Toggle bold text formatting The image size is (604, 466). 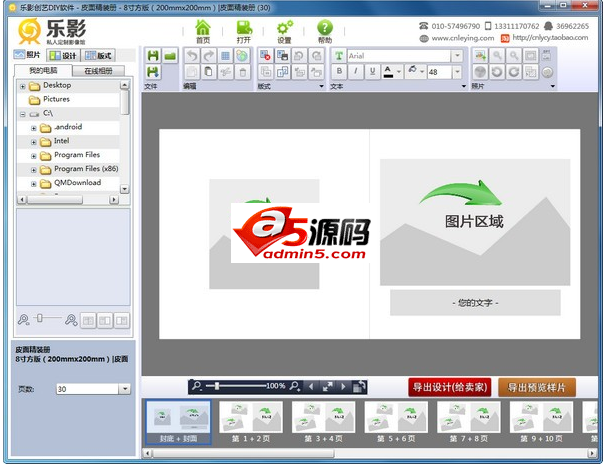(x=339, y=71)
